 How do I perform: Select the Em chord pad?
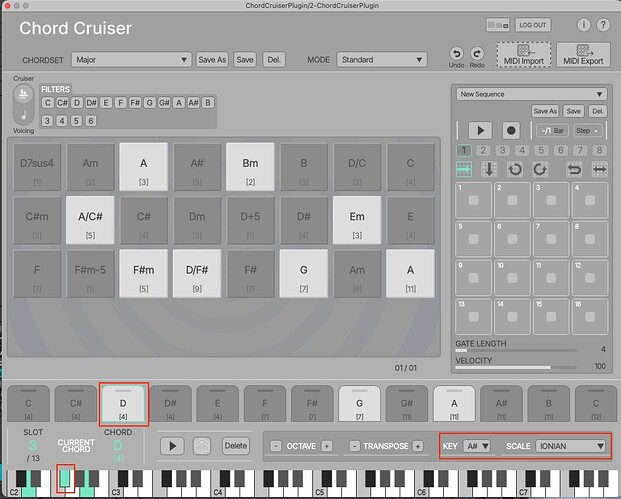coord(357,220)
